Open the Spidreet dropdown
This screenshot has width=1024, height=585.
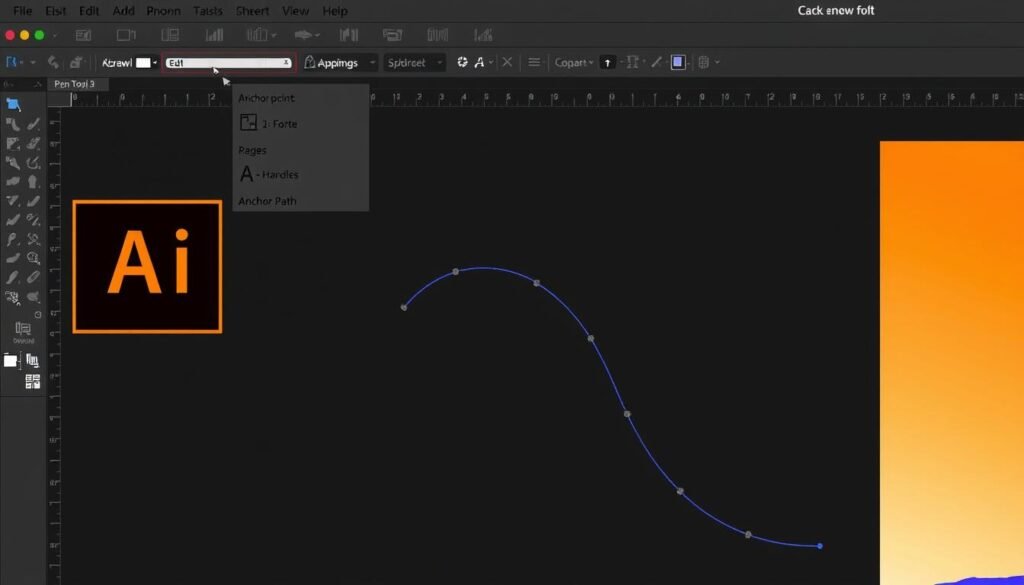click(414, 63)
